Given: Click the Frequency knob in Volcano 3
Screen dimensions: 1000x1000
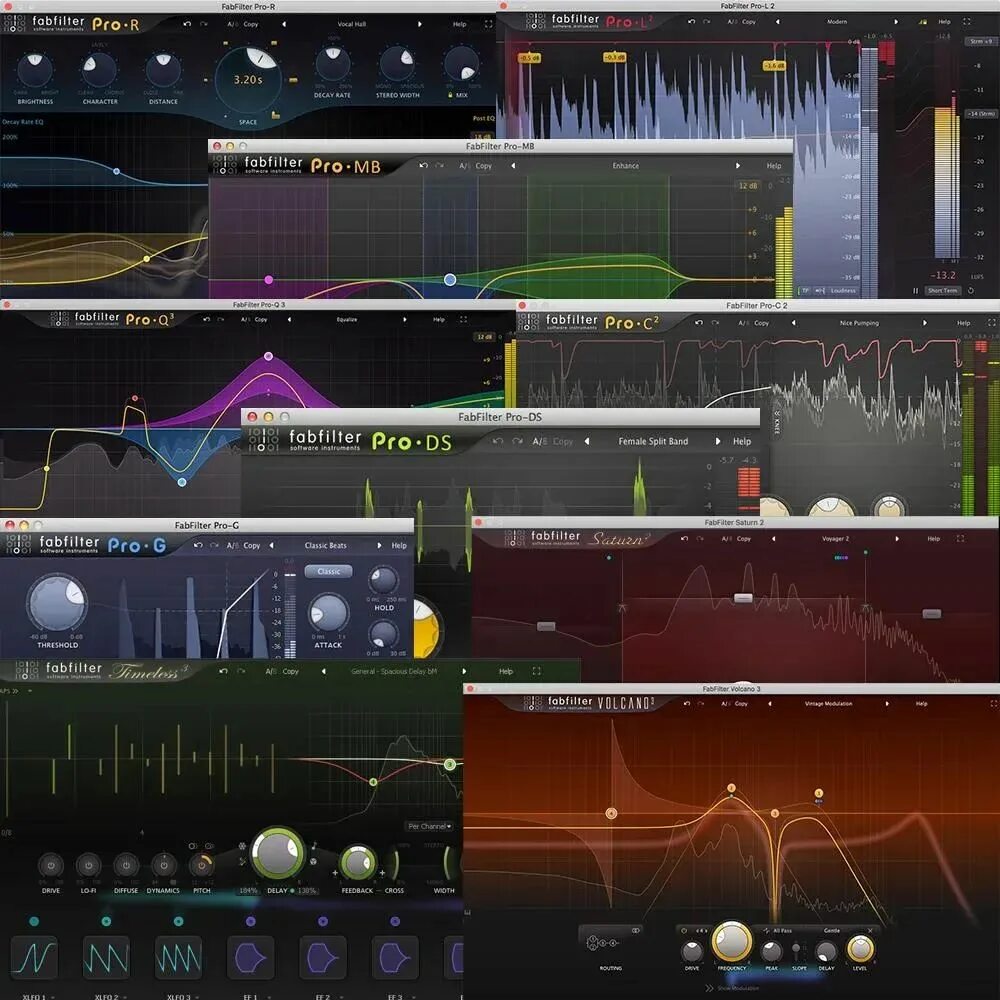Looking at the screenshot, I should (x=732, y=941).
